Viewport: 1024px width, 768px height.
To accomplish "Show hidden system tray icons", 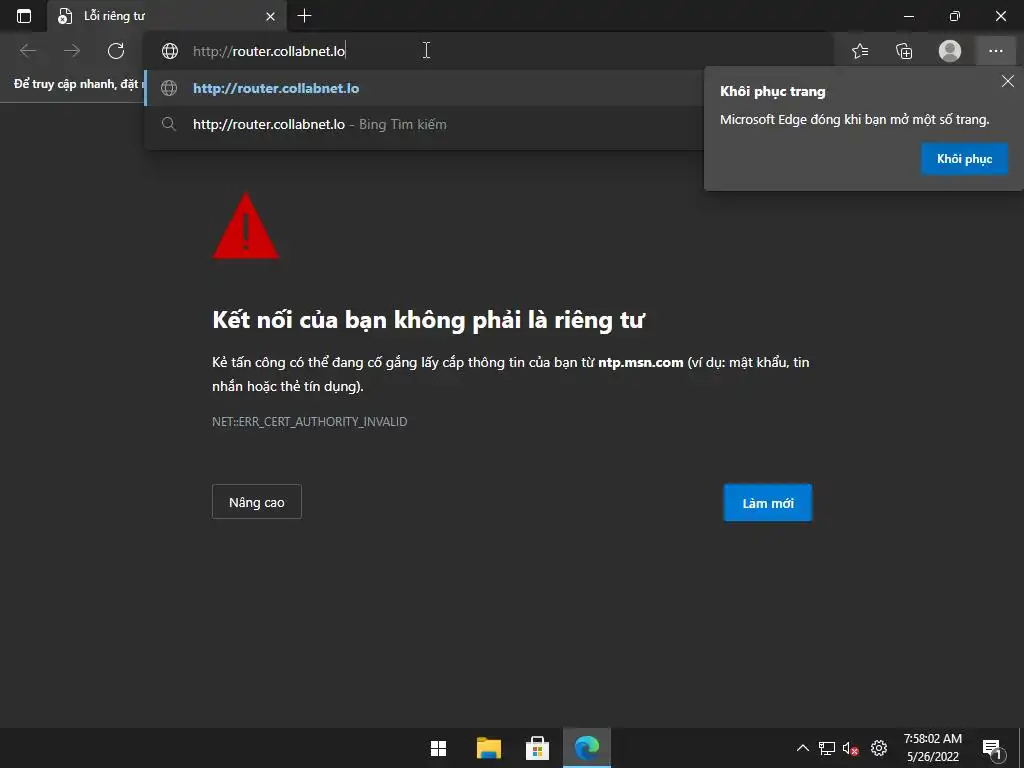I will click(x=803, y=748).
